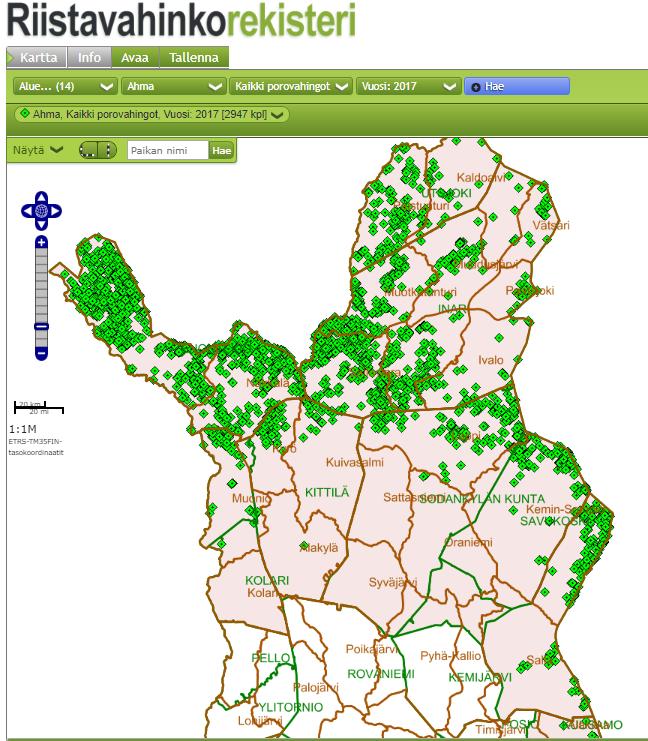Click the Syväjärvi label on the map

[393, 583]
